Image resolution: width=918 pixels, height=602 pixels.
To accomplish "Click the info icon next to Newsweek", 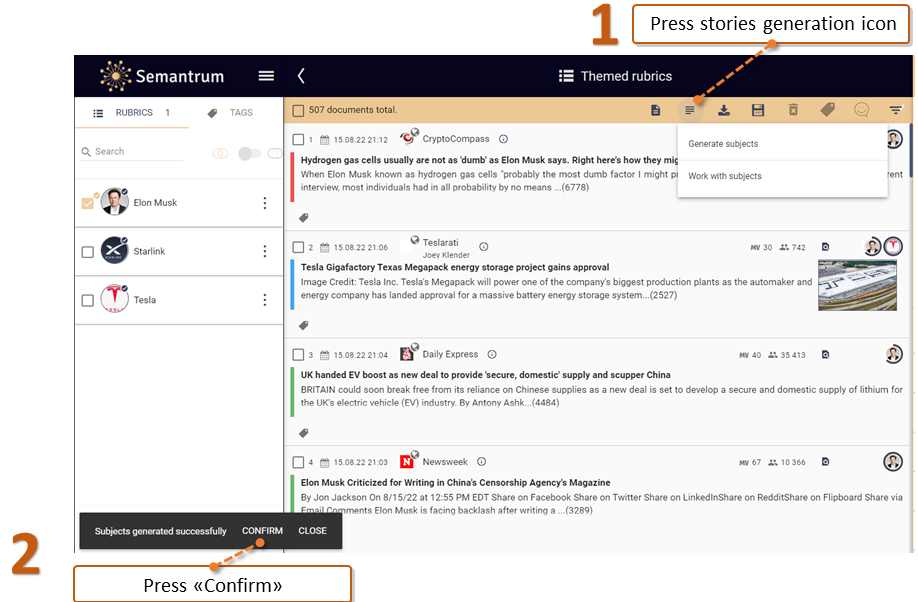I will click(482, 461).
